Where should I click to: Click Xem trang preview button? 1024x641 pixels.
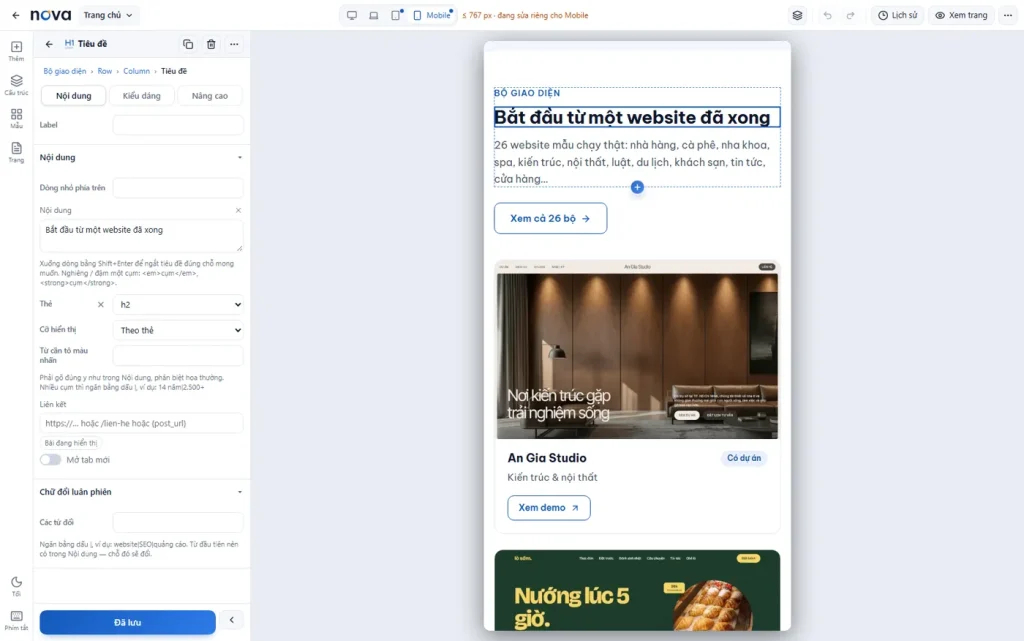coord(961,15)
